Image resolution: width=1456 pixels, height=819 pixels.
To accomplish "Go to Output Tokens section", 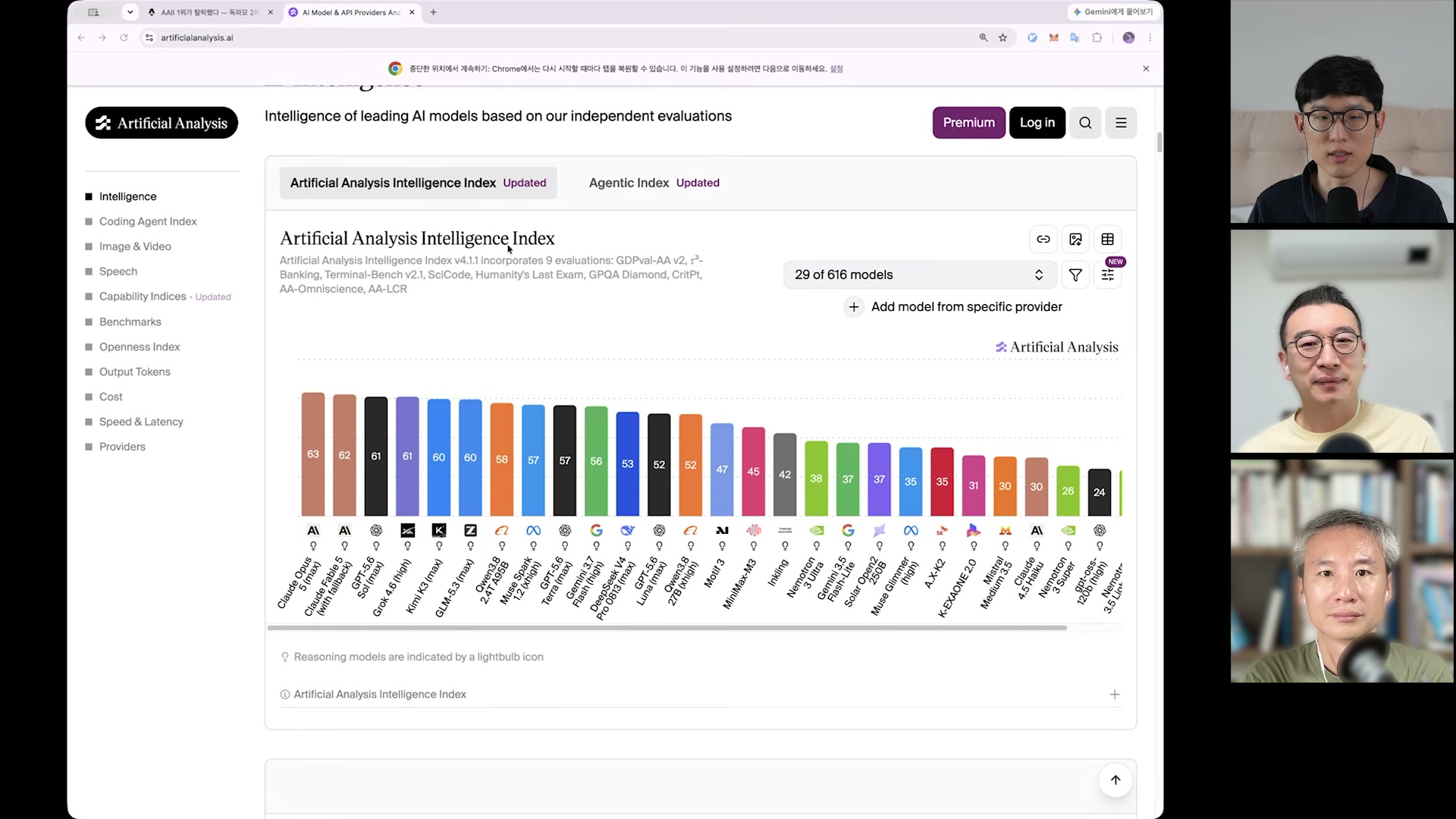I will coord(135,372).
